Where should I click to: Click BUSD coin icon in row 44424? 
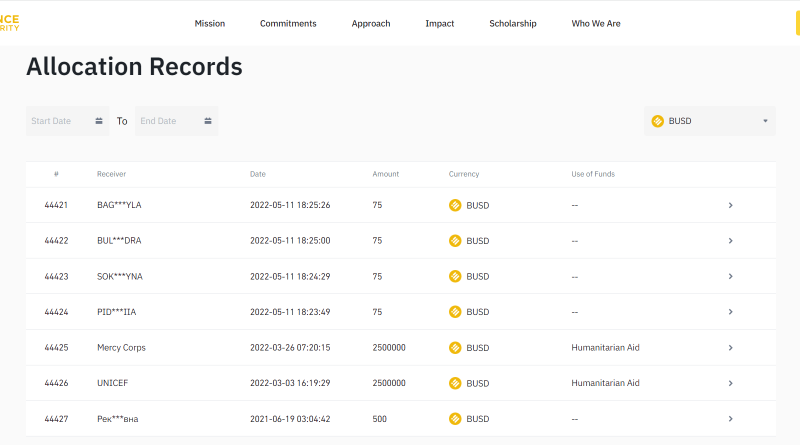point(455,312)
